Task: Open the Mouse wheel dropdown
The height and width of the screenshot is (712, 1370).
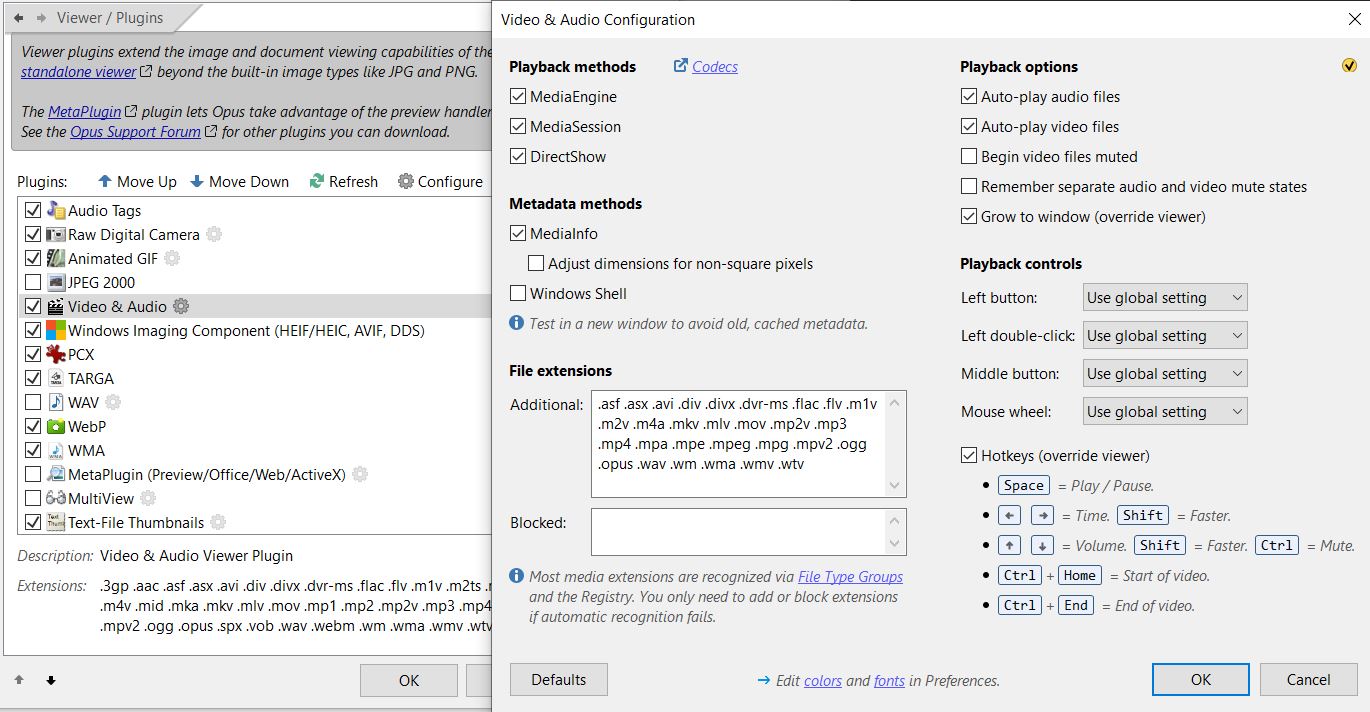Action: [x=1165, y=412]
